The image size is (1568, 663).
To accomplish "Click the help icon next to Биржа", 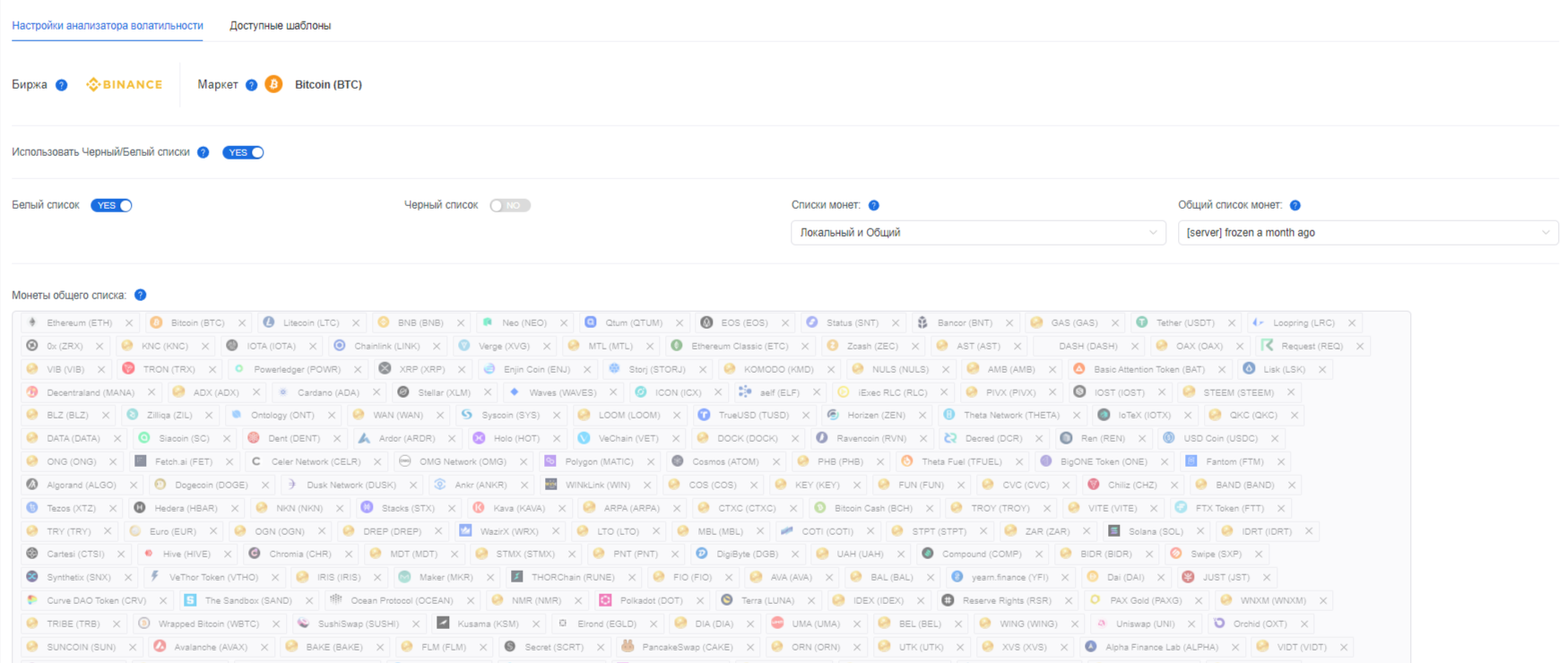I will click(x=61, y=85).
